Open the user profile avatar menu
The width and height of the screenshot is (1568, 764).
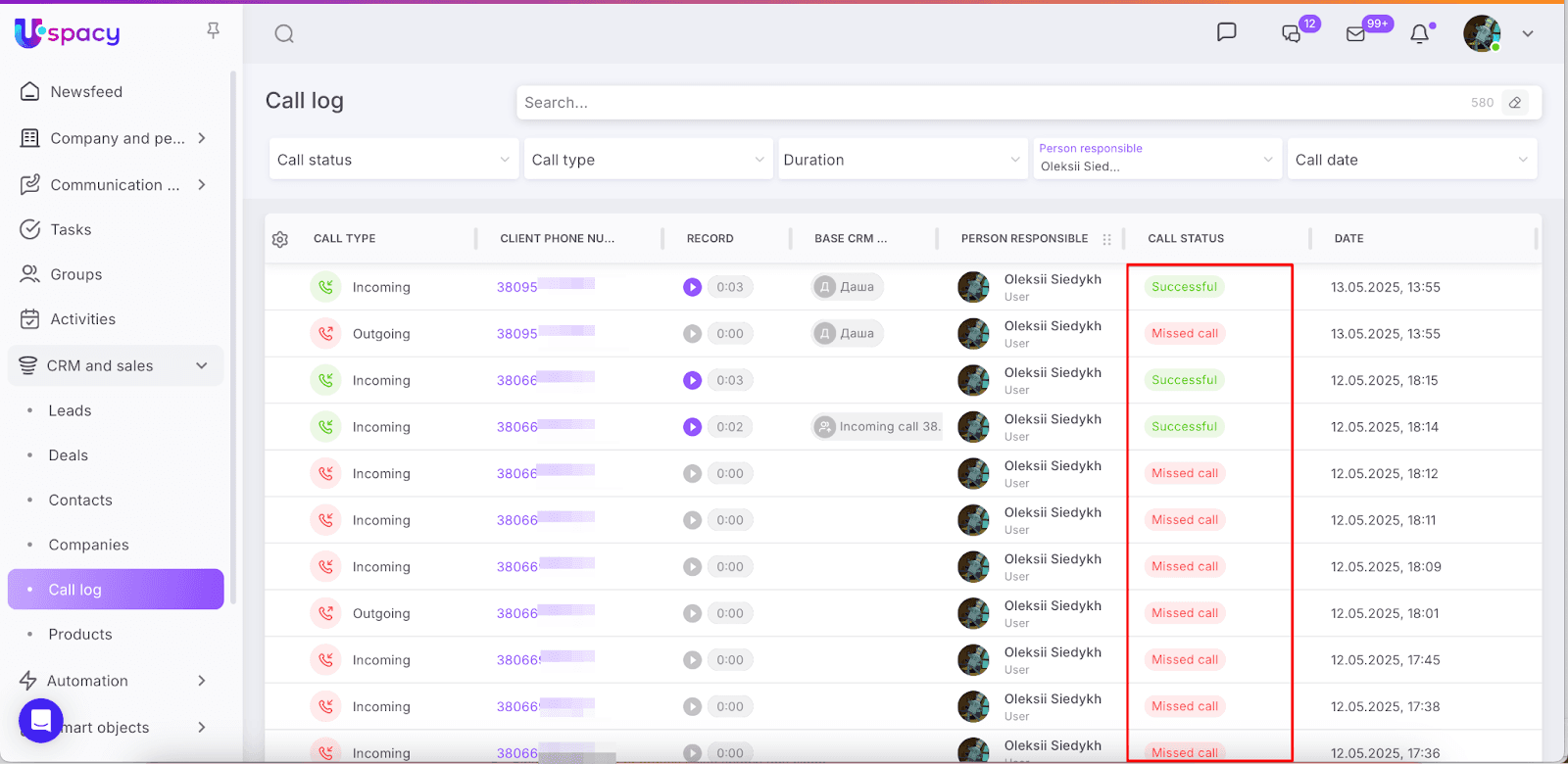click(x=1482, y=34)
